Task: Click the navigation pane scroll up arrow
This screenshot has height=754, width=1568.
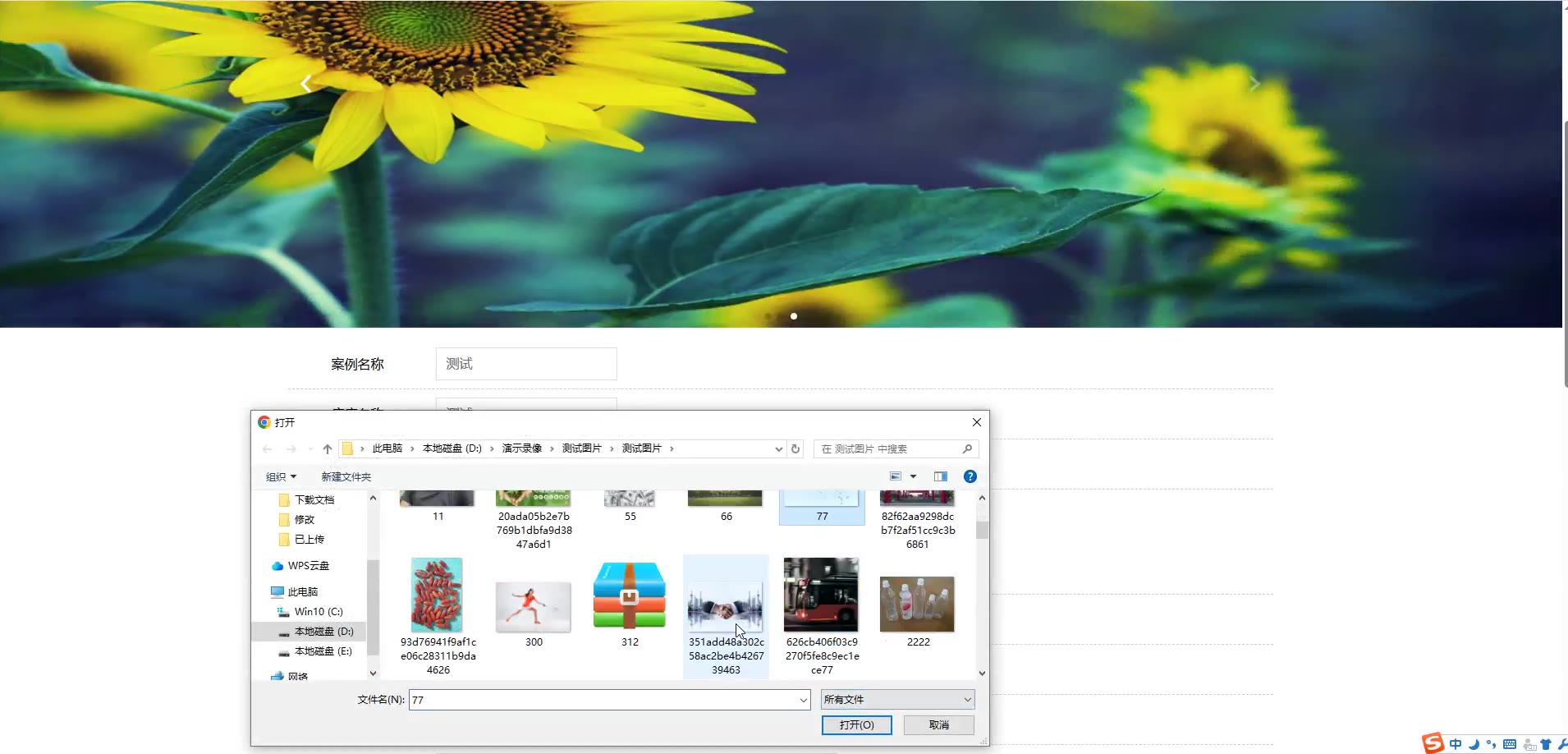Action: pos(373,498)
